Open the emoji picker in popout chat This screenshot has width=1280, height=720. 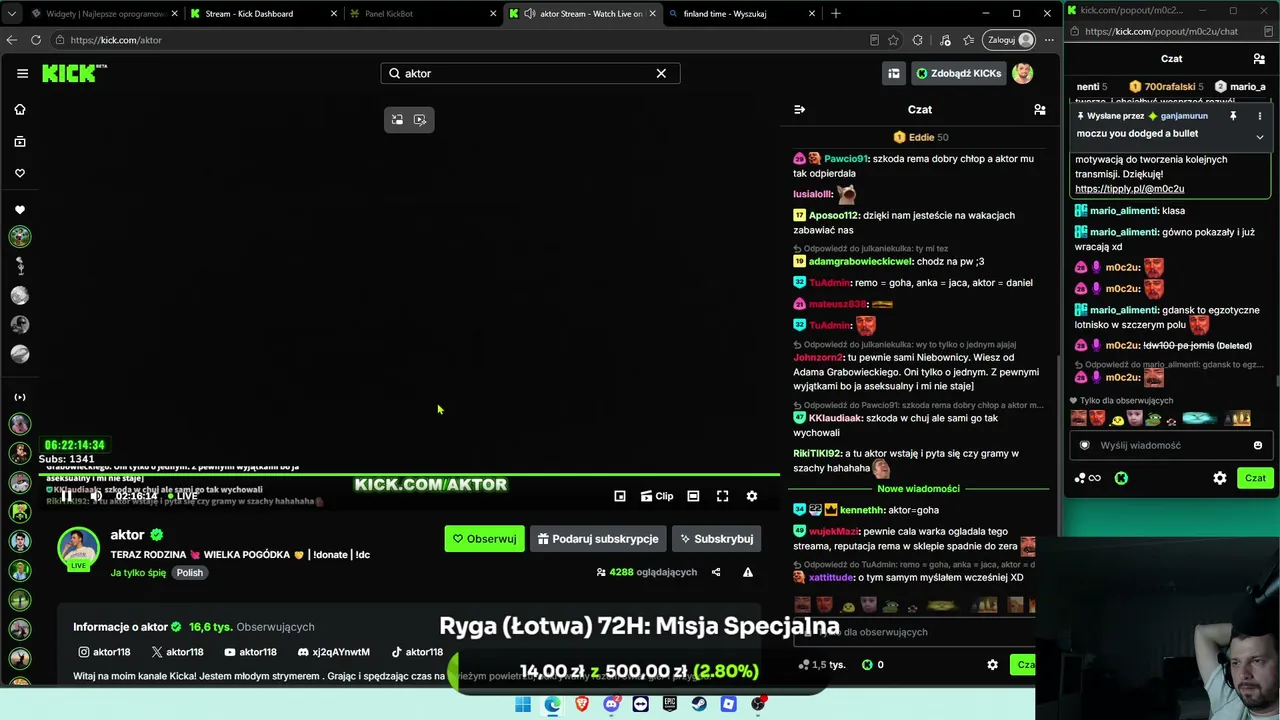point(1258,446)
